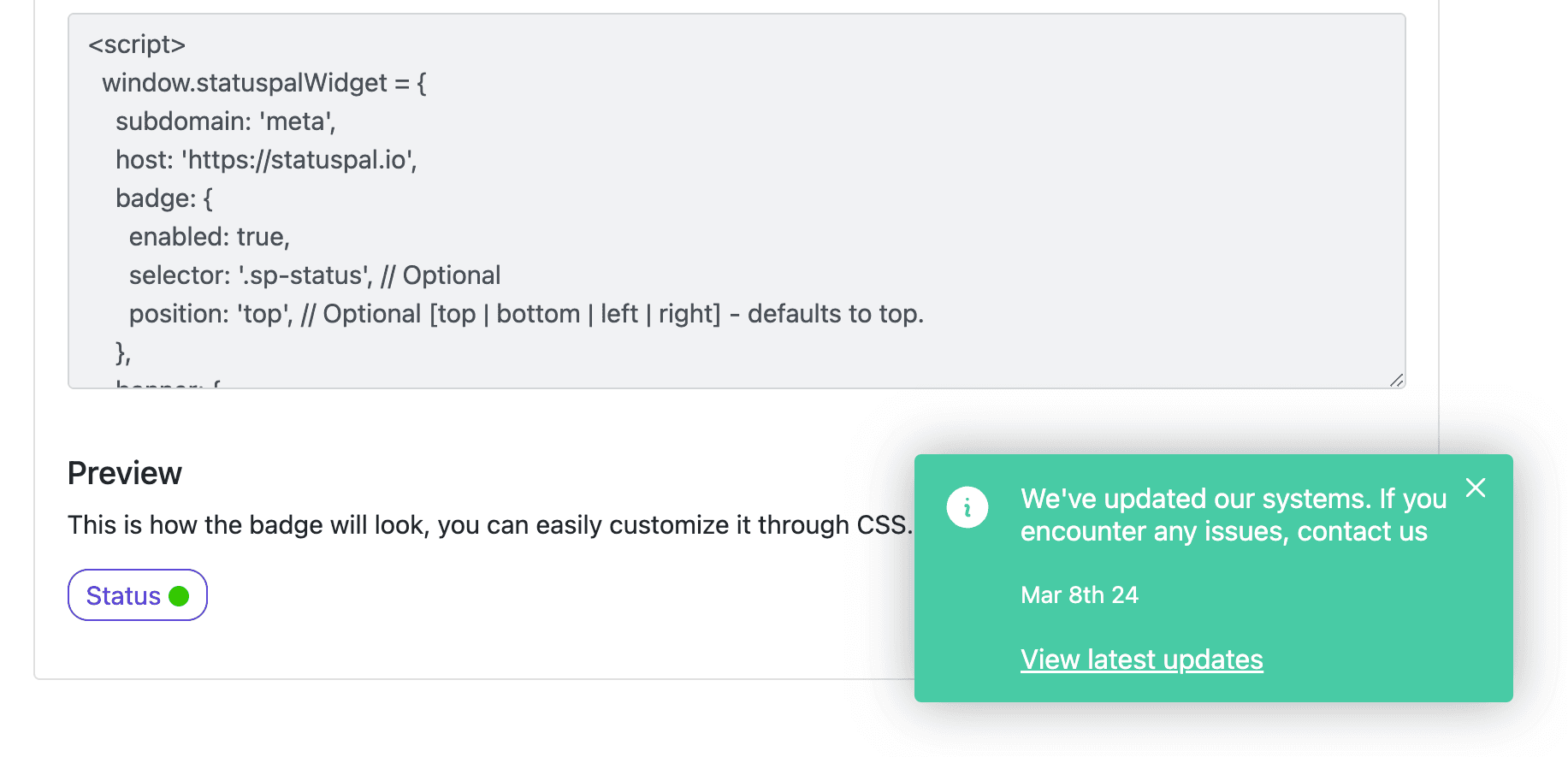Click the 'Mar 8th 24' date
The image size is (1568, 757).
click(x=1080, y=594)
